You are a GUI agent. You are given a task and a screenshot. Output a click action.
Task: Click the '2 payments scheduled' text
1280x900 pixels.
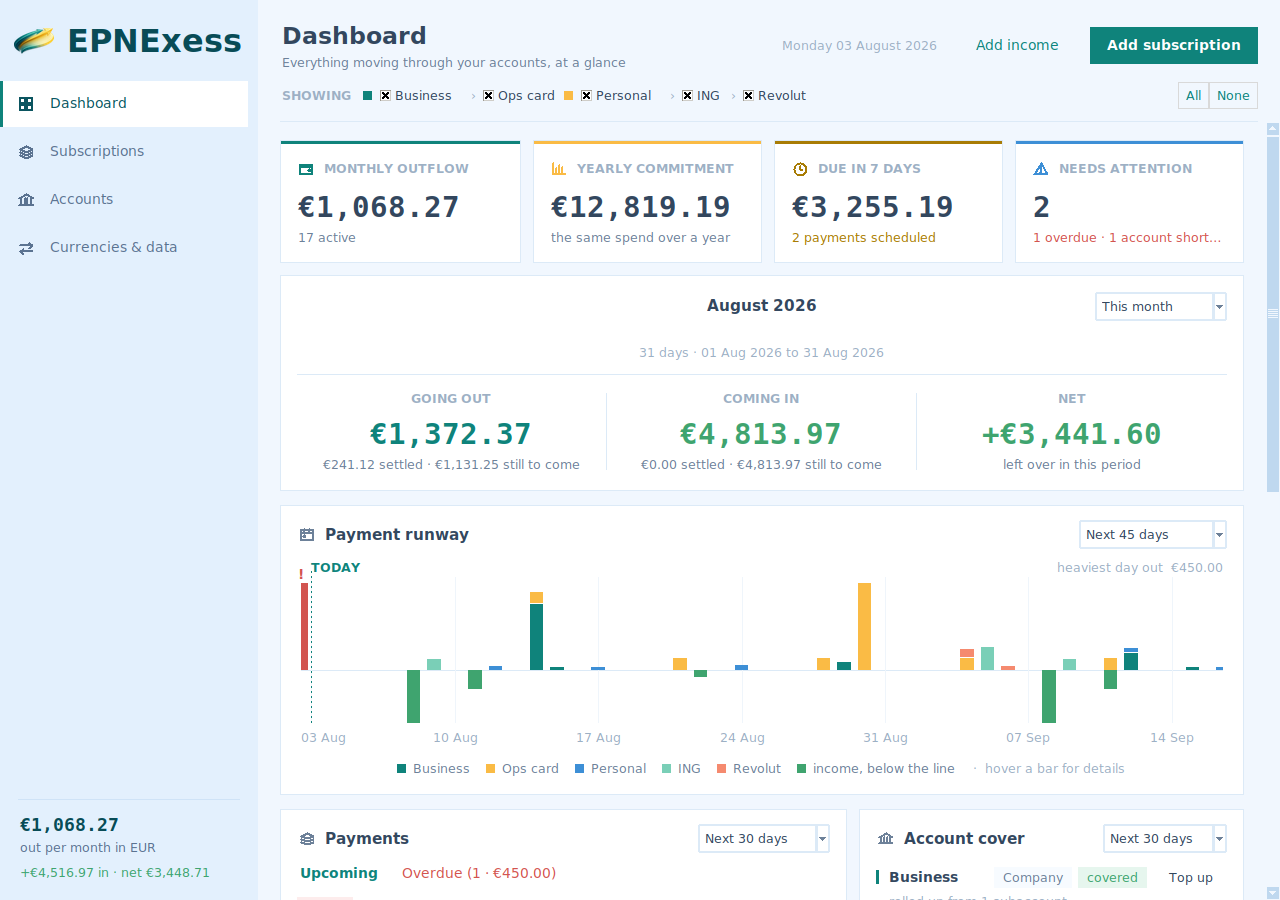coord(864,238)
